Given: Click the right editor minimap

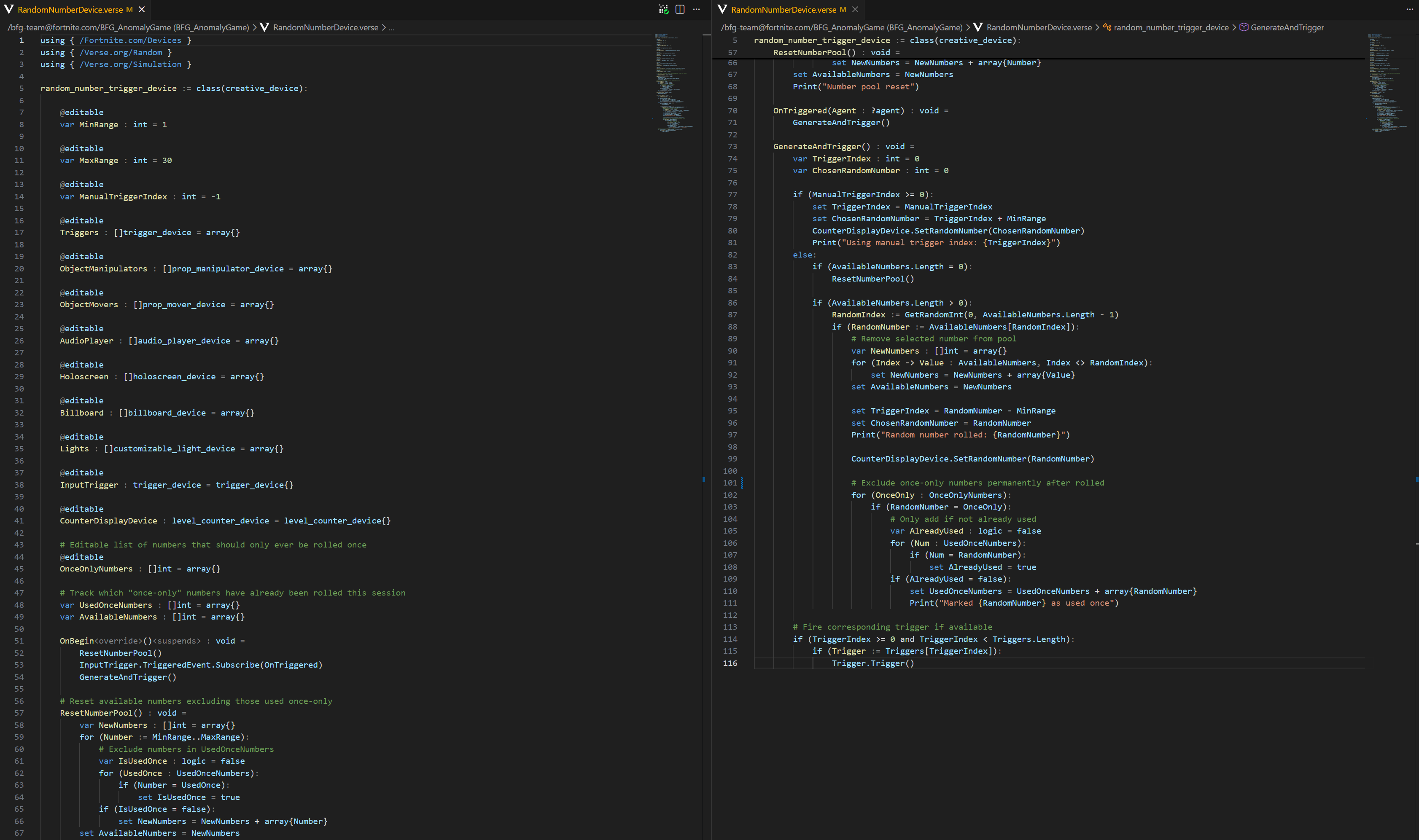Looking at the screenshot, I should (x=1388, y=83).
